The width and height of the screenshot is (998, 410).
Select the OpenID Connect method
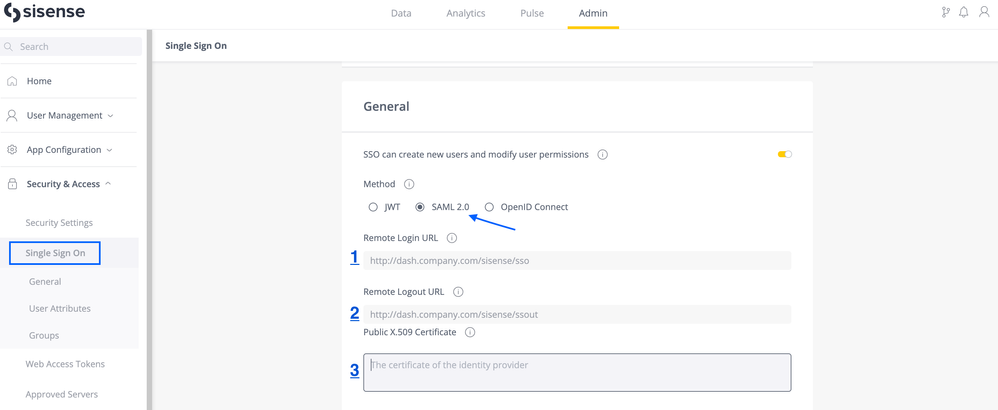pyautogui.click(x=489, y=207)
